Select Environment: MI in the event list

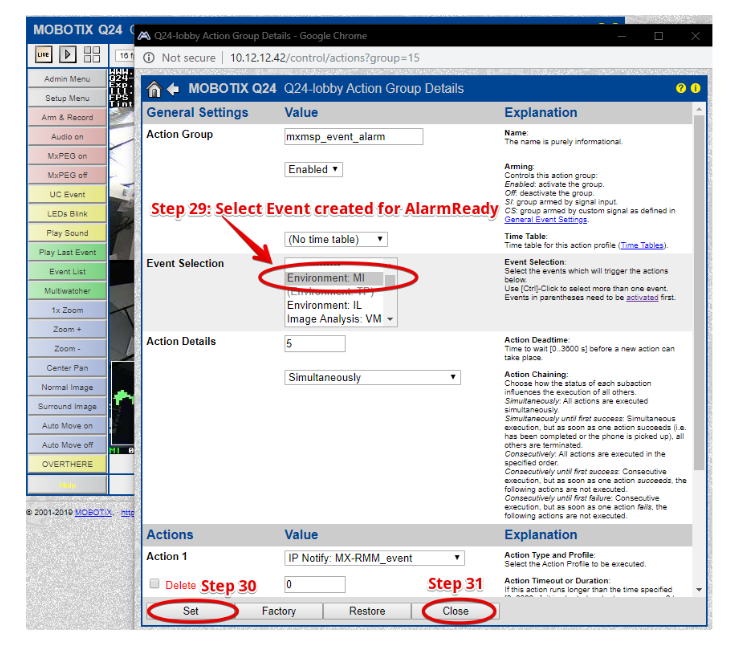(334, 278)
